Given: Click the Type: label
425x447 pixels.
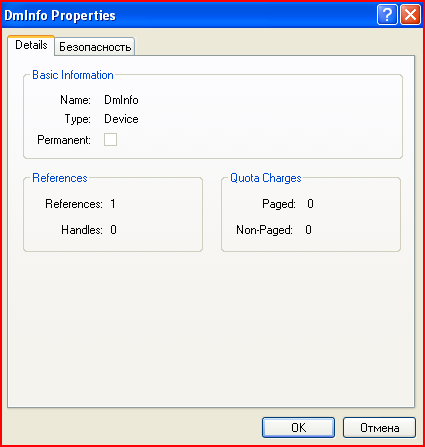Looking at the screenshot, I should coord(78,119).
